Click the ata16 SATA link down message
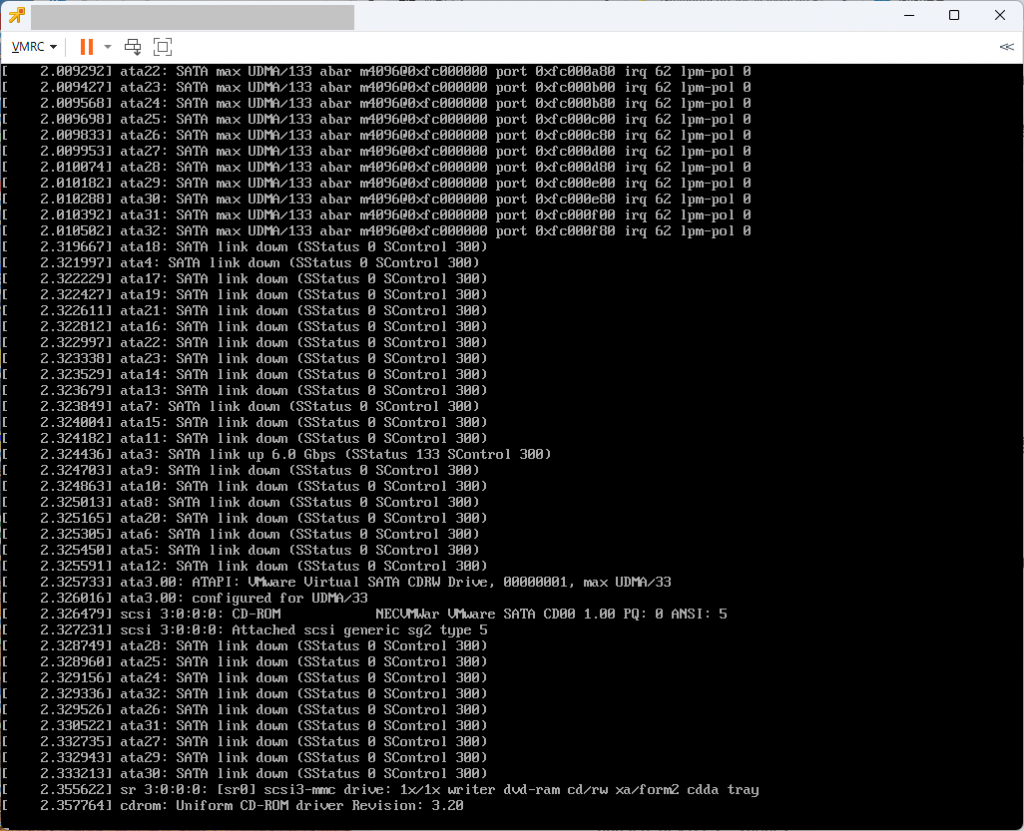Viewport: 1024px width, 831px height. pos(245,327)
